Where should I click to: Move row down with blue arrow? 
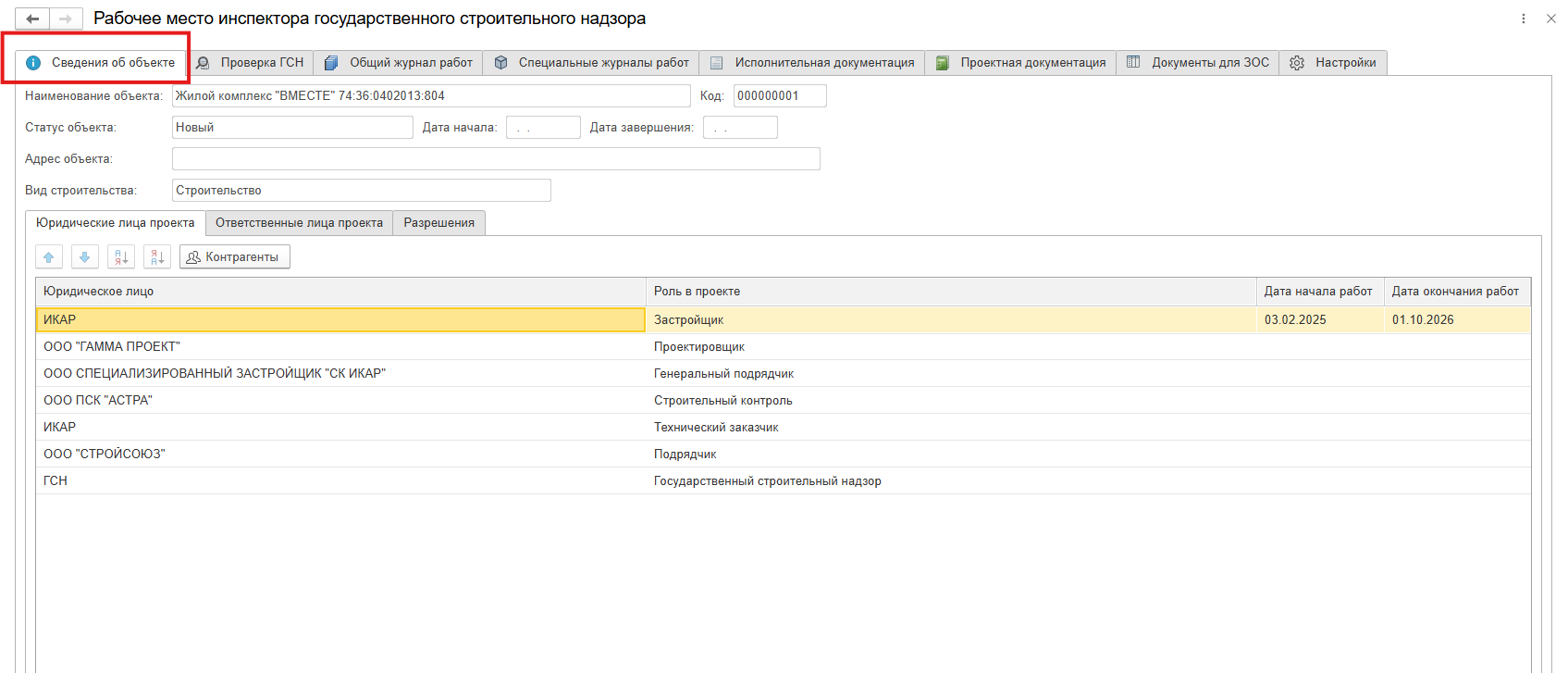point(84,257)
